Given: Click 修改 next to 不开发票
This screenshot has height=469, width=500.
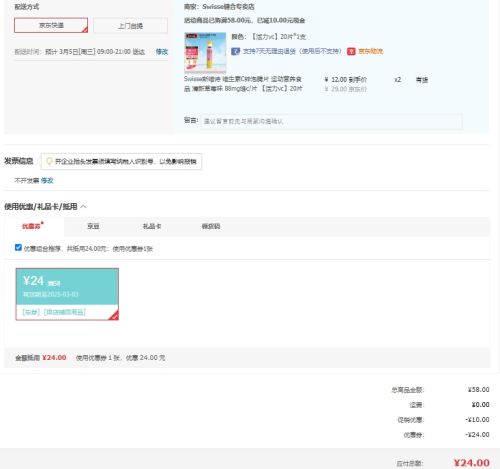Looking at the screenshot, I should click(47, 180).
